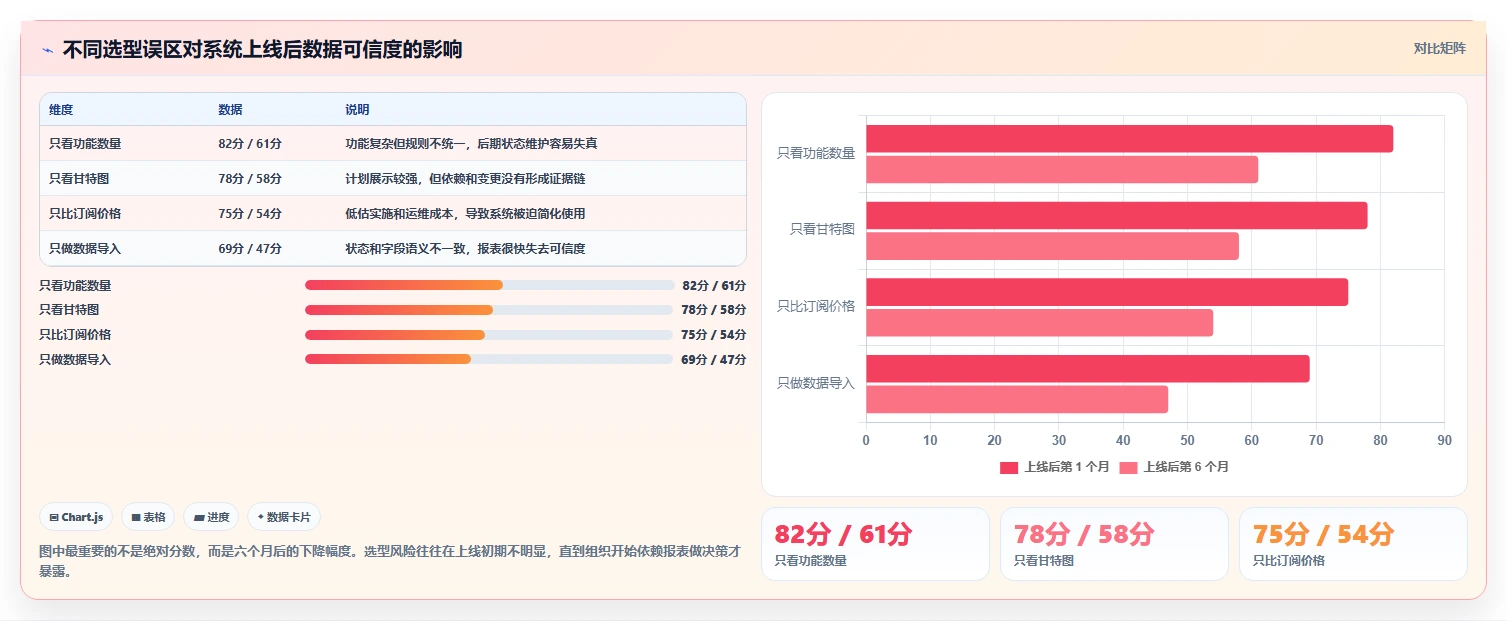The width and height of the screenshot is (1507, 621).
Task: Click the 说明 table column header
Action: point(357,109)
